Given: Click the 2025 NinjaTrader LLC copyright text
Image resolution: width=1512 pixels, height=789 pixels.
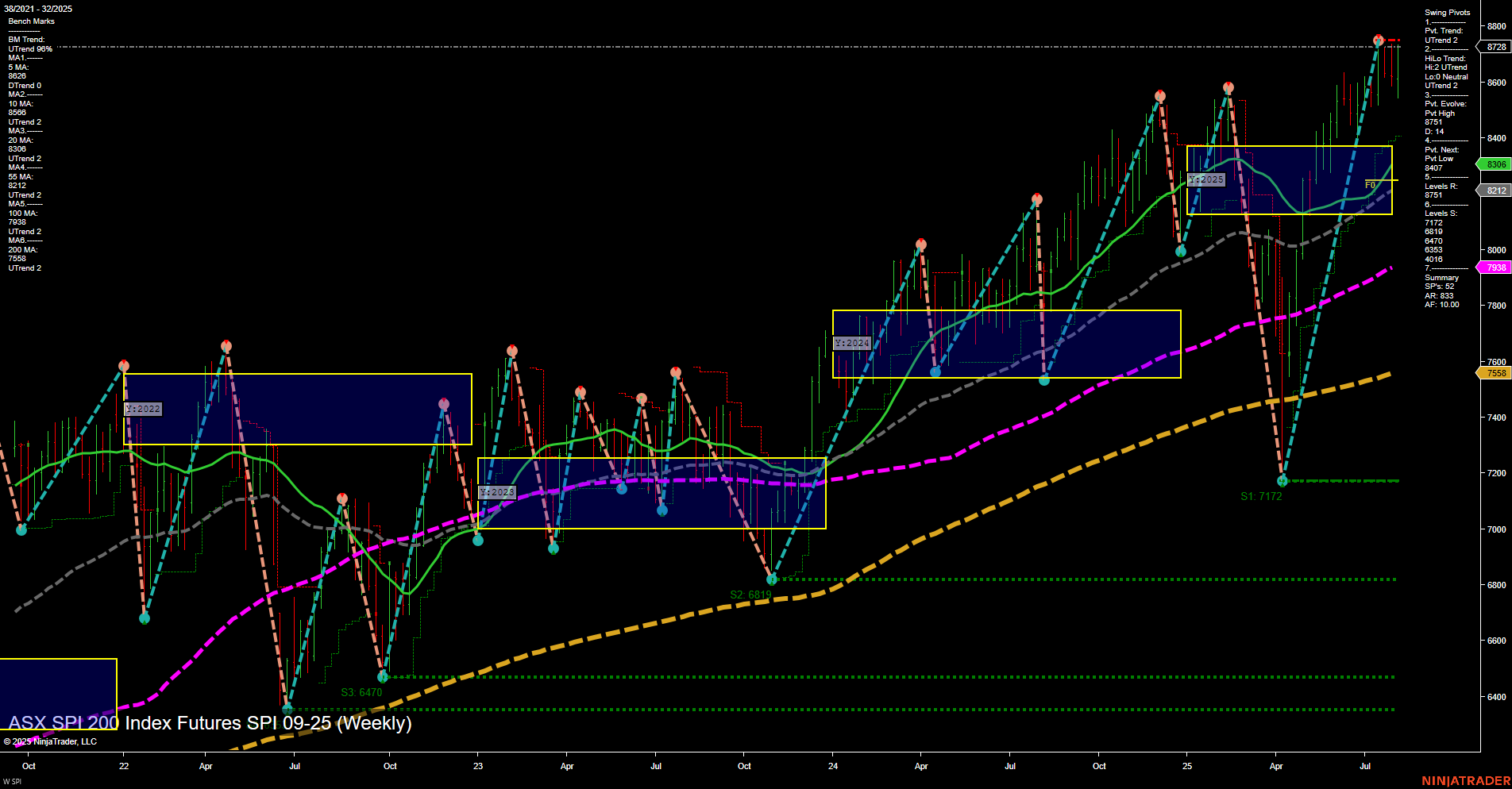Looking at the screenshot, I should coord(52,741).
